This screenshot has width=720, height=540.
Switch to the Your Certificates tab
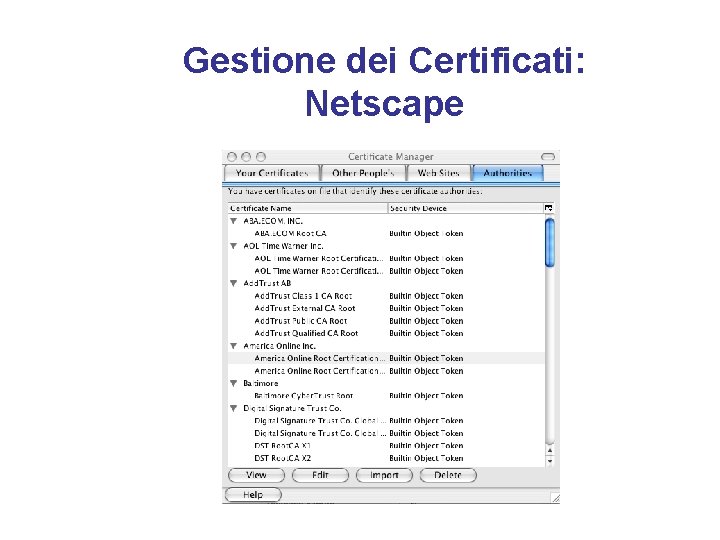(271, 173)
